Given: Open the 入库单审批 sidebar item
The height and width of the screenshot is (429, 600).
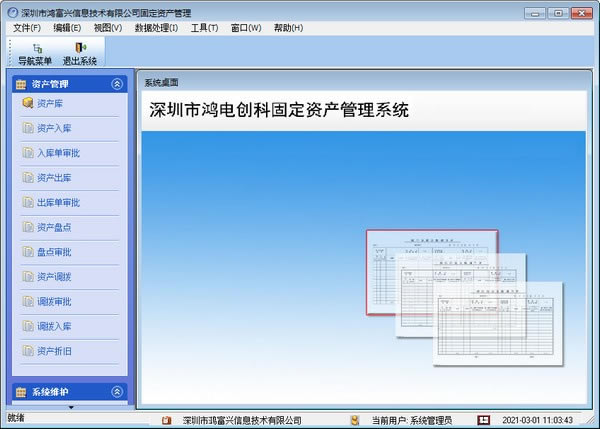Looking at the screenshot, I should pos(56,153).
